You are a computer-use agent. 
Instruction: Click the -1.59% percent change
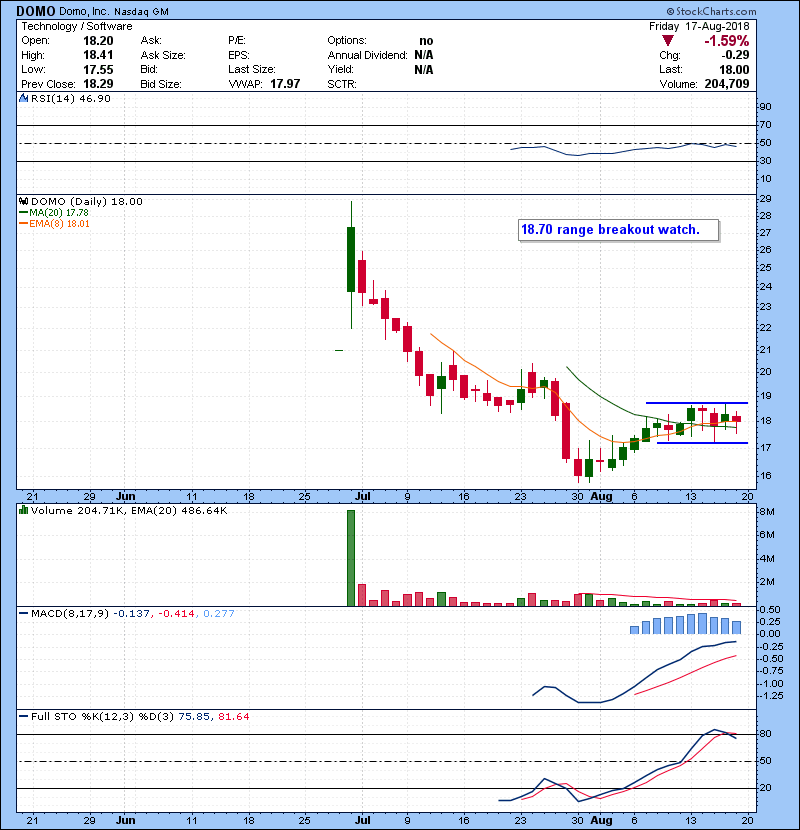tap(726, 41)
